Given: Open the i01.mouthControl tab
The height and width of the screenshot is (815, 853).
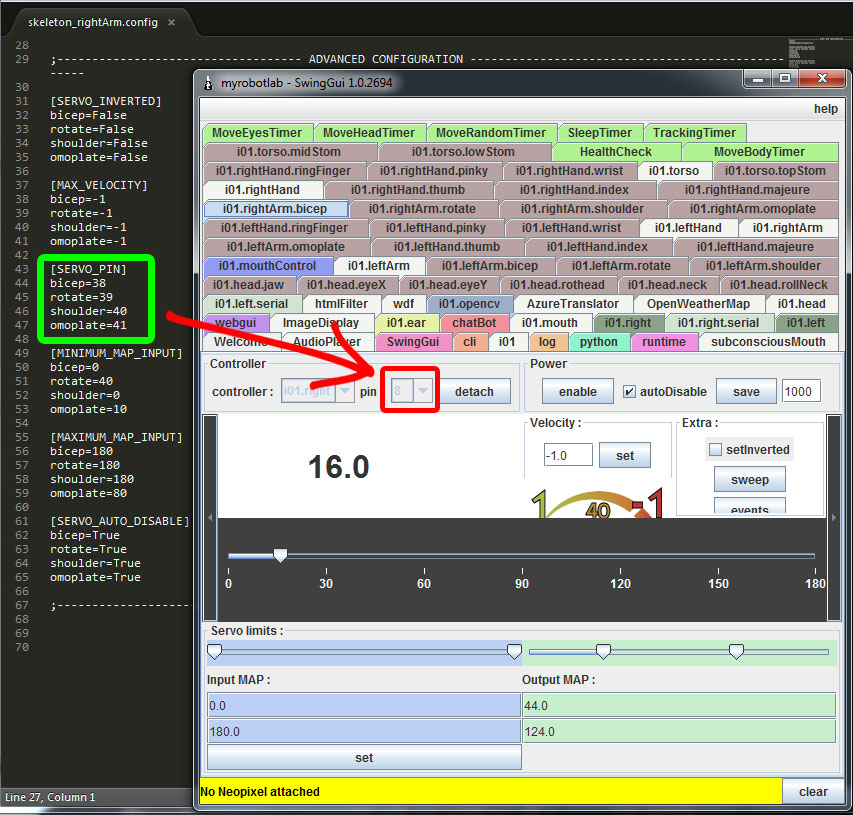Looking at the screenshot, I should 268,266.
